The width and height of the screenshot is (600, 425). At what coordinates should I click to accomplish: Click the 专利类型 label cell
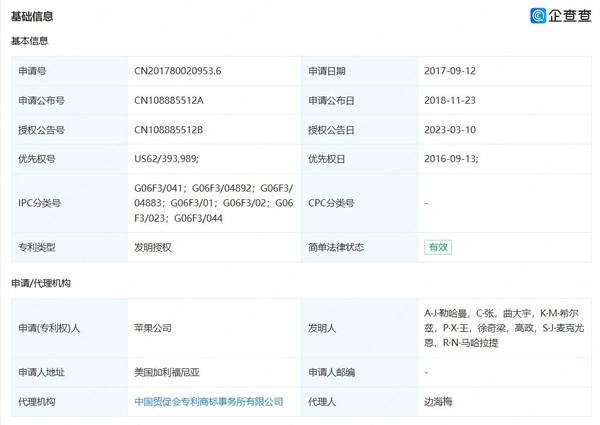pos(69,248)
